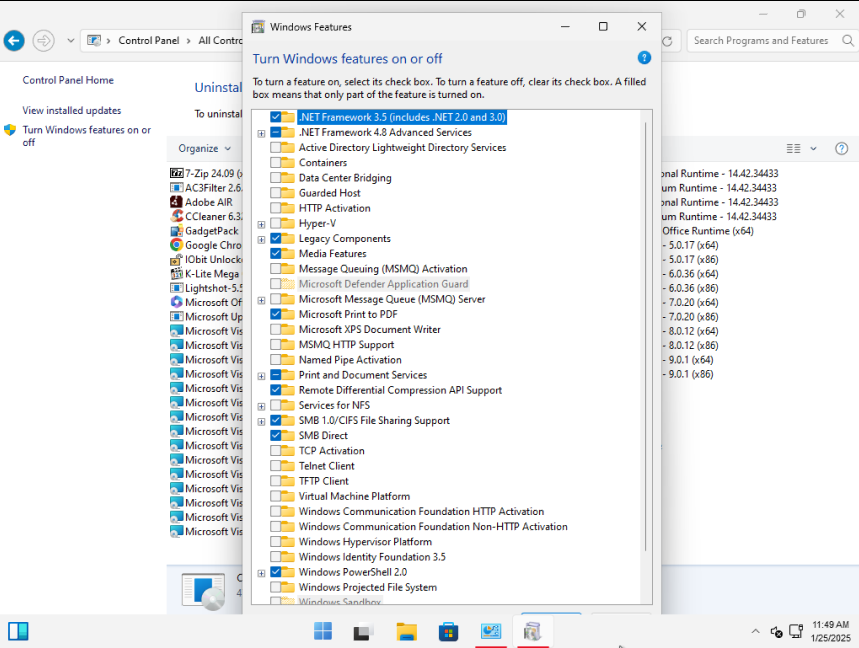Image resolution: width=859 pixels, height=648 pixels.
Task: Select the AC3Filter program icon
Action: click(x=176, y=188)
